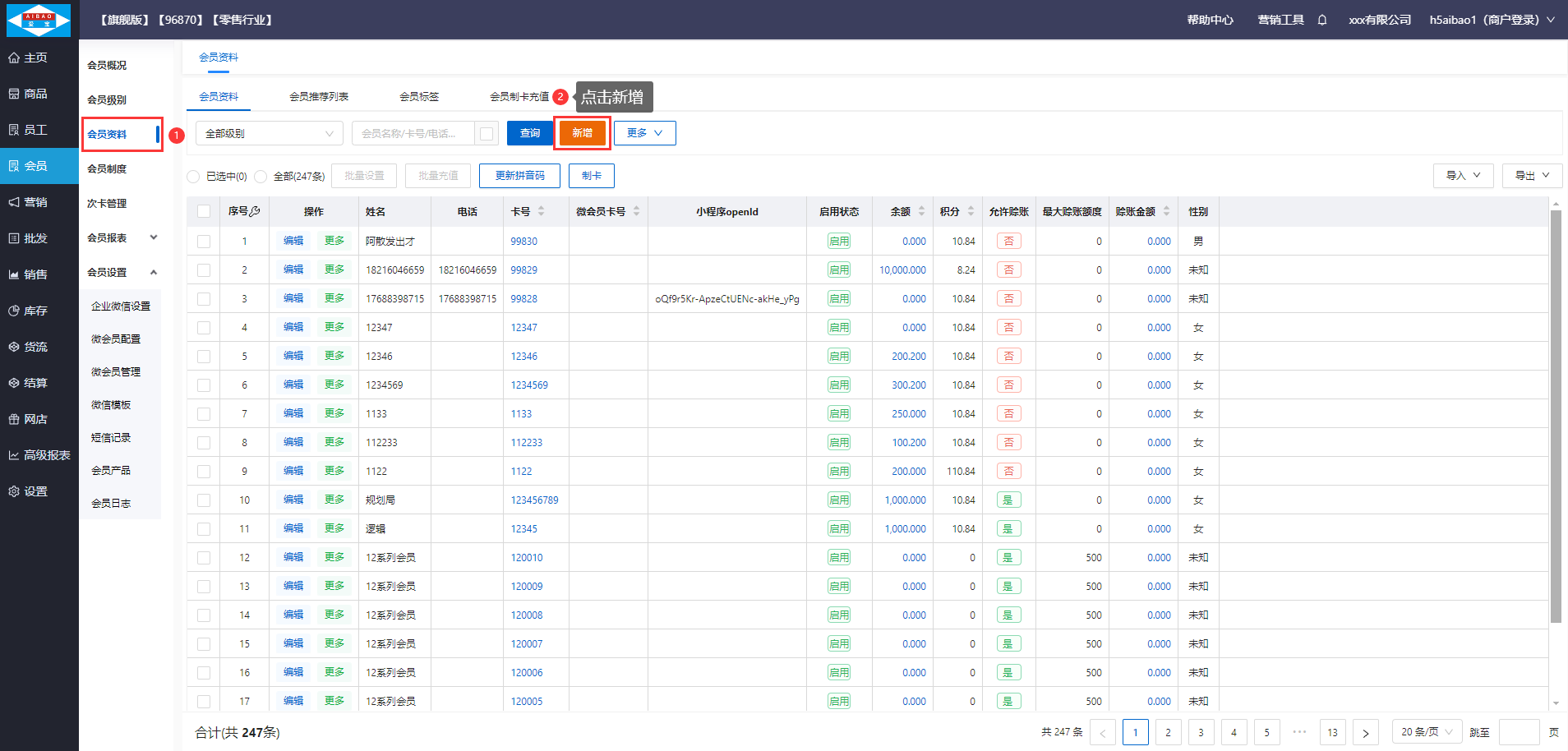Viewport: 1568px width, 751px height.
Task: Click the notification bell icon
Action: point(1322,20)
